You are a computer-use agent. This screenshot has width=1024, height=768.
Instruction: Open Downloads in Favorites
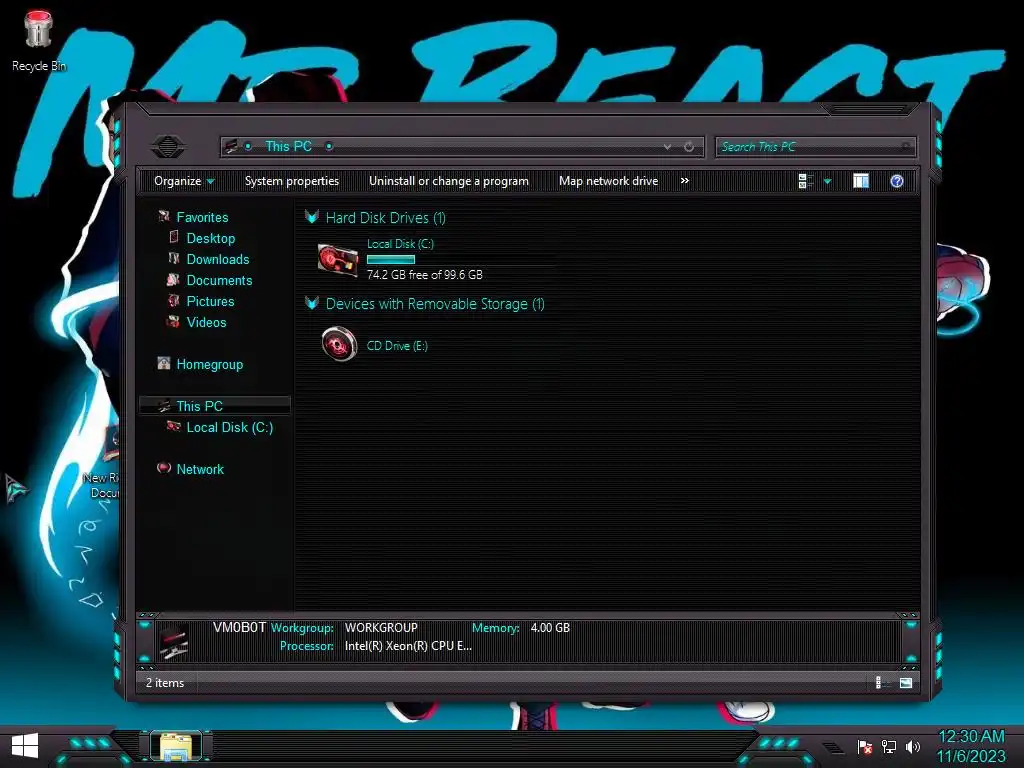(x=217, y=259)
